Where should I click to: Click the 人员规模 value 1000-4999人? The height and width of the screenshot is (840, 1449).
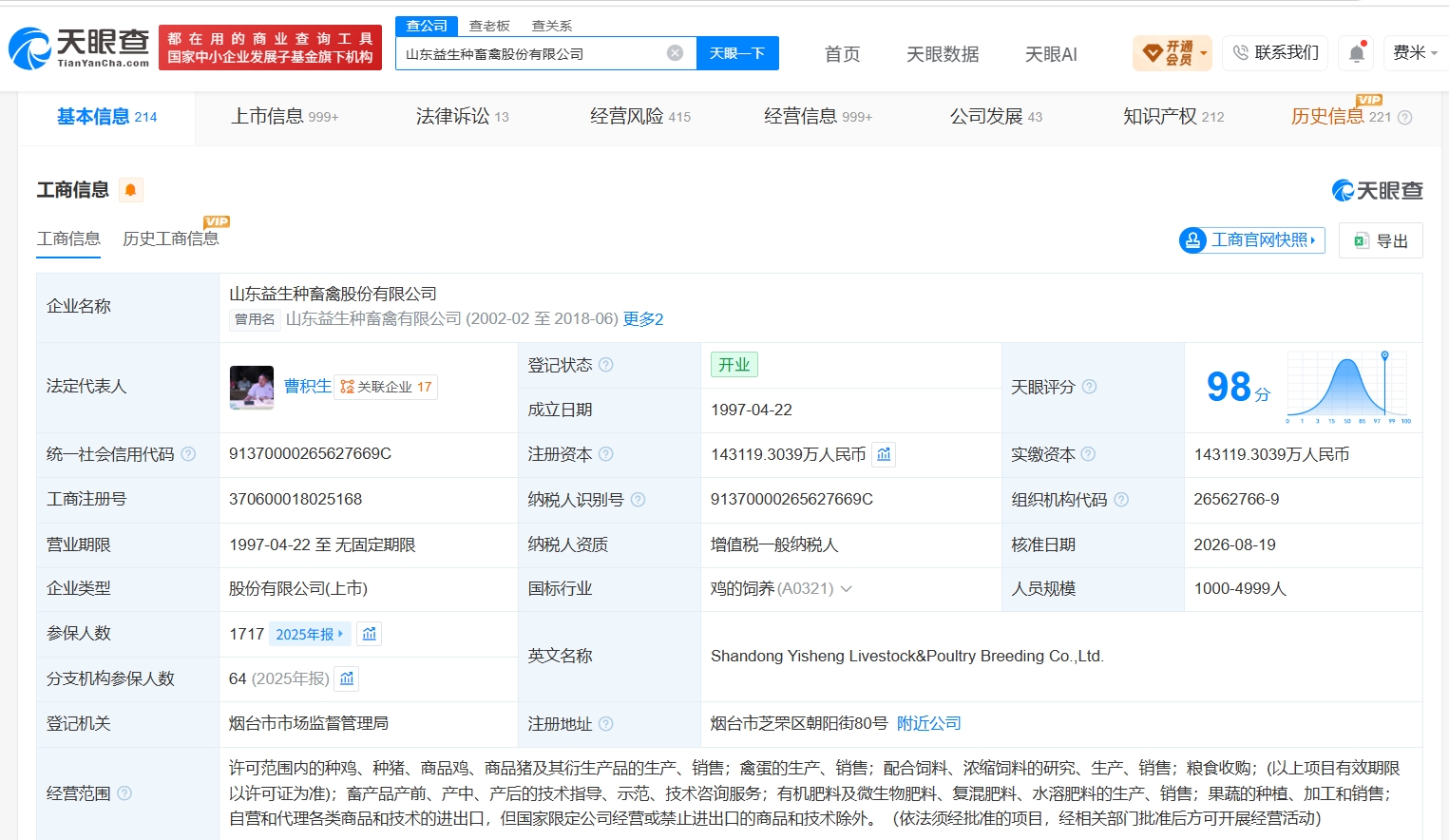(x=1240, y=589)
